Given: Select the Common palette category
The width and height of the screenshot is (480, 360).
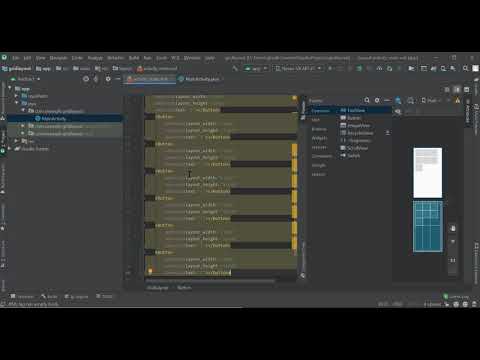Looking at the screenshot, I should tap(320, 110).
